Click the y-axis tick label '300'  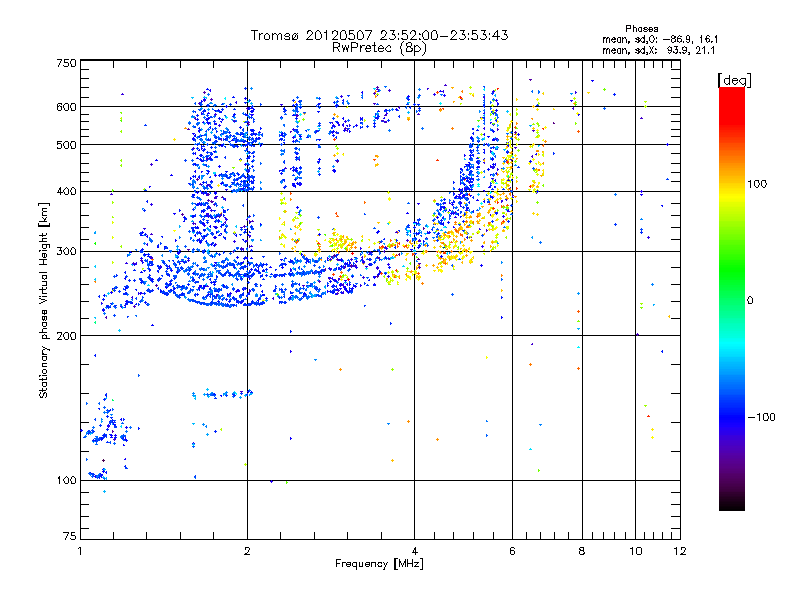tap(66, 252)
